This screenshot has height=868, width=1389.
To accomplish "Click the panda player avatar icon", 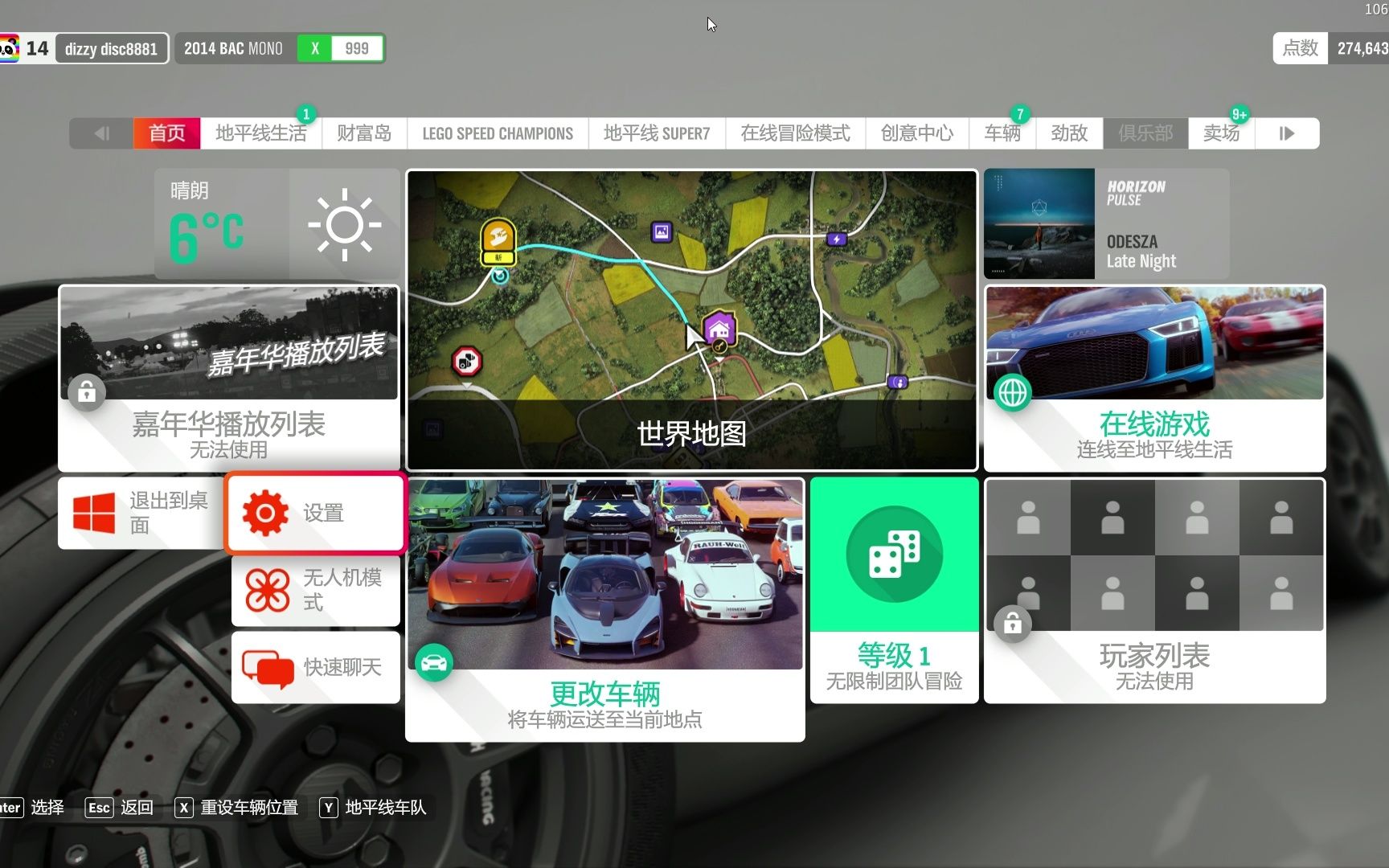I will 8,48.
